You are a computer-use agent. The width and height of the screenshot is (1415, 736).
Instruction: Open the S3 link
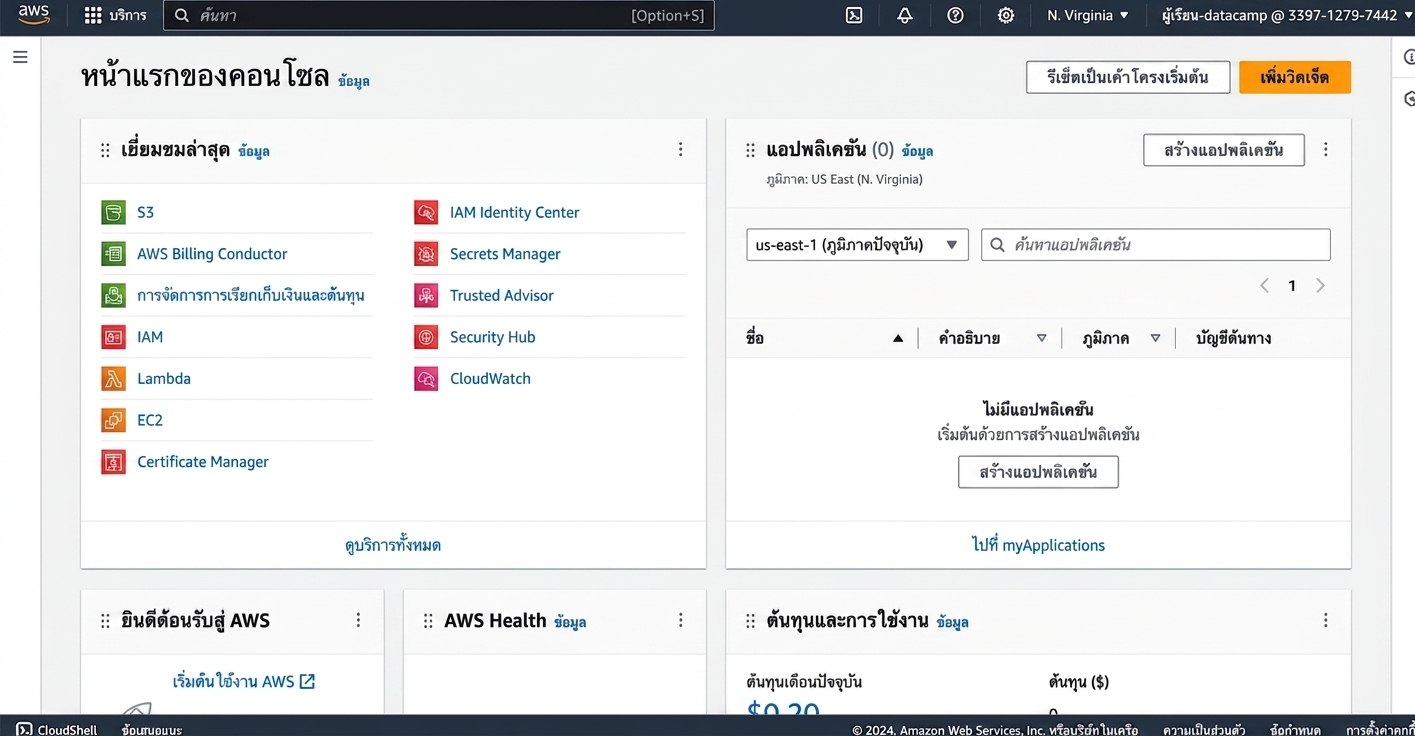(x=146, y=212)
